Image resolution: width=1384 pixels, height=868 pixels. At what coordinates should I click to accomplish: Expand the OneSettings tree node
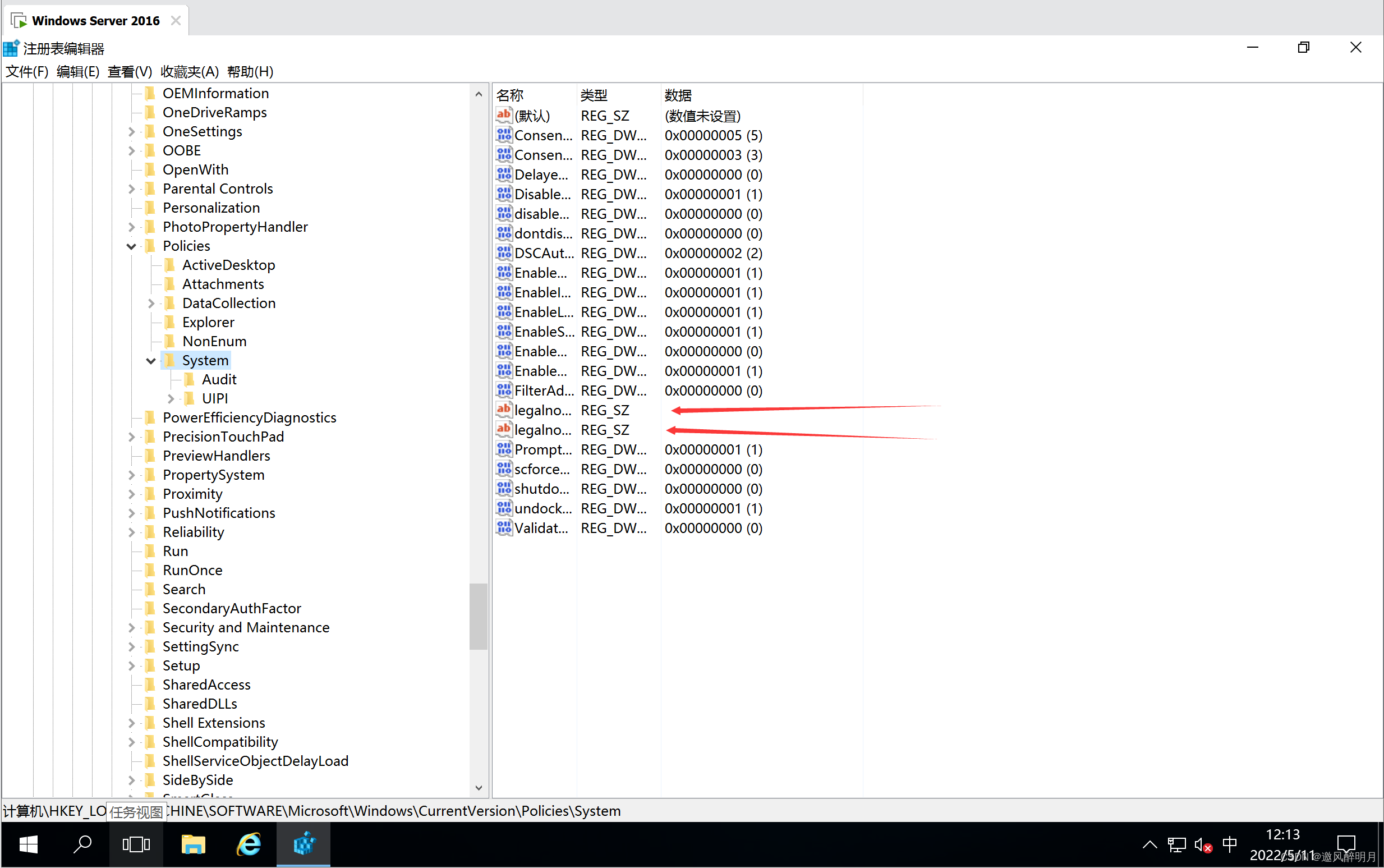tap(131, 131)
